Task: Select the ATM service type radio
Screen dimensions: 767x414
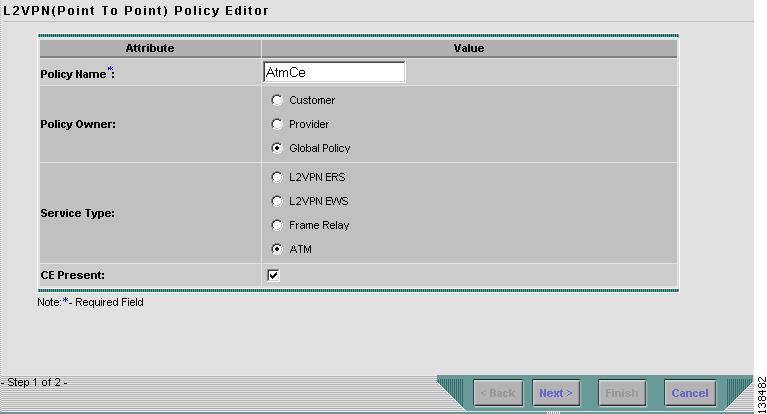Action: coord(277,249)
